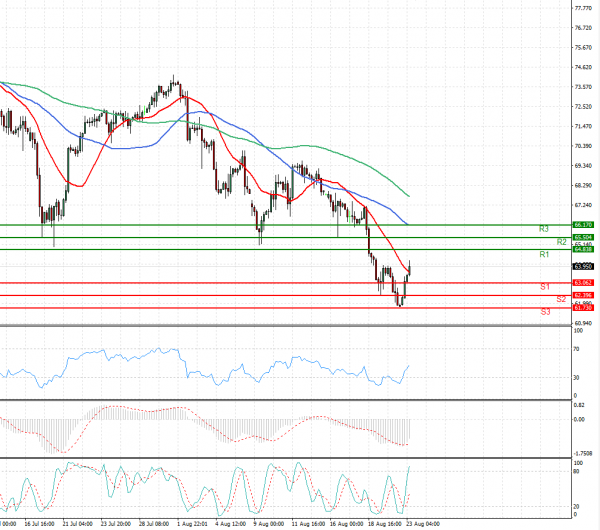This screenshot has width=600, height=530.
Task: Select the red 61.730 price tag
Action: (x=583, y=308)
